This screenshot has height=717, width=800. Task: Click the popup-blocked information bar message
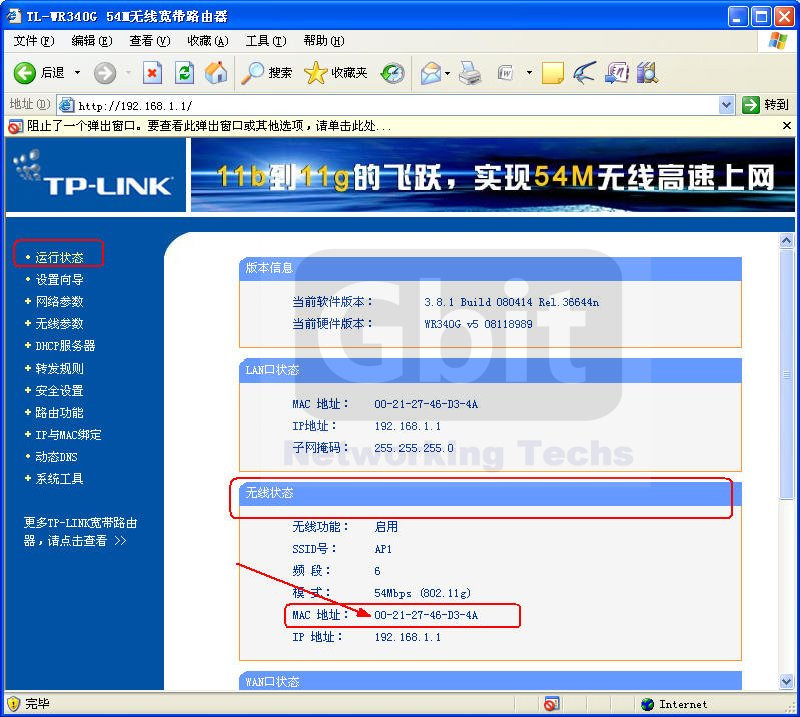tap(209, 126)
